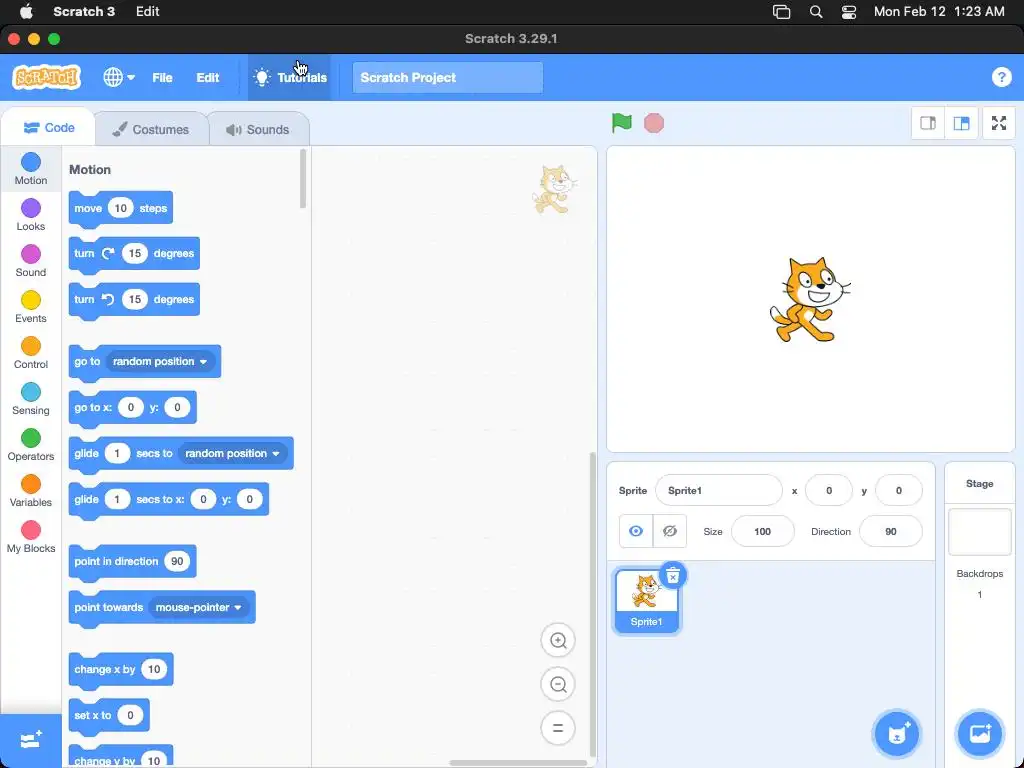Expand 'go to random position' dropdown
1024x768 pixels.
pos(160,361)
